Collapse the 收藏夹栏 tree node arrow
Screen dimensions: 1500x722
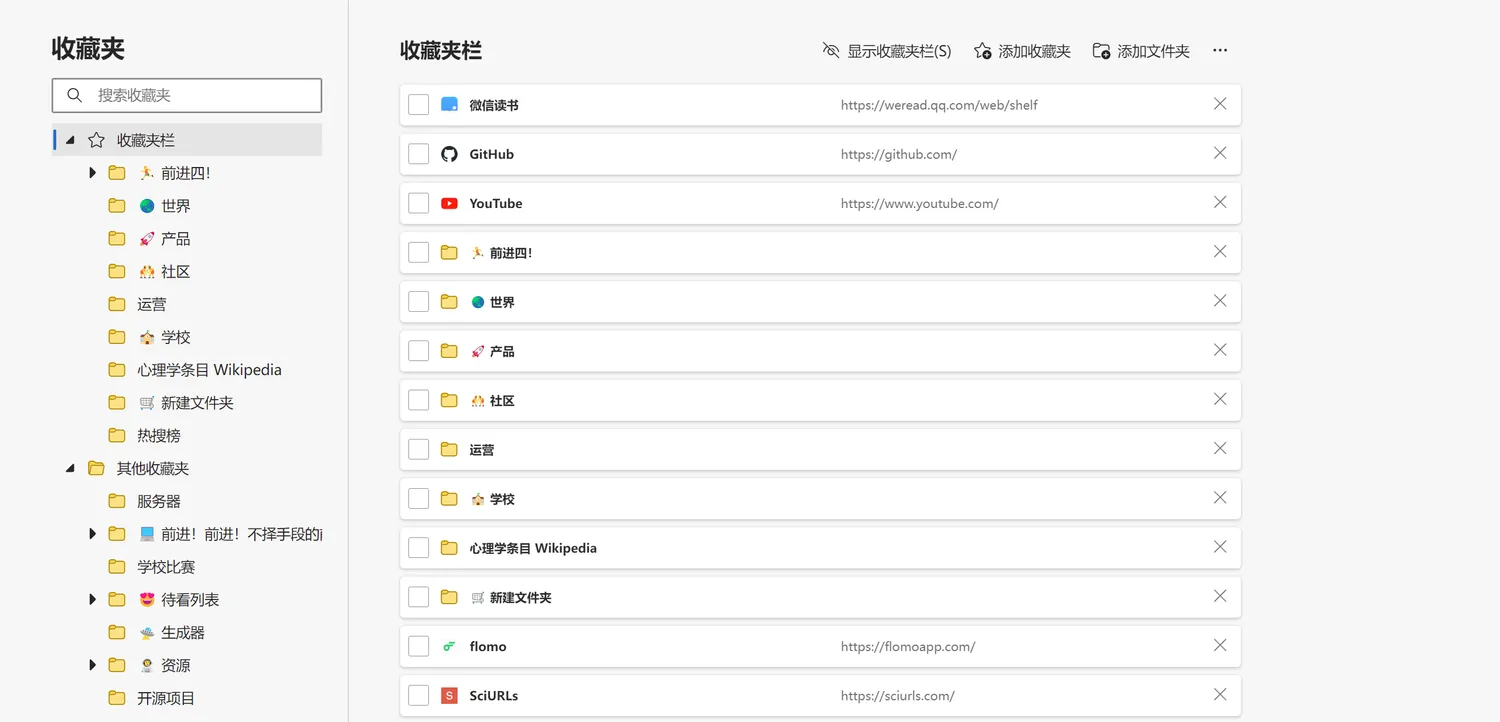(x=70, y=140)
